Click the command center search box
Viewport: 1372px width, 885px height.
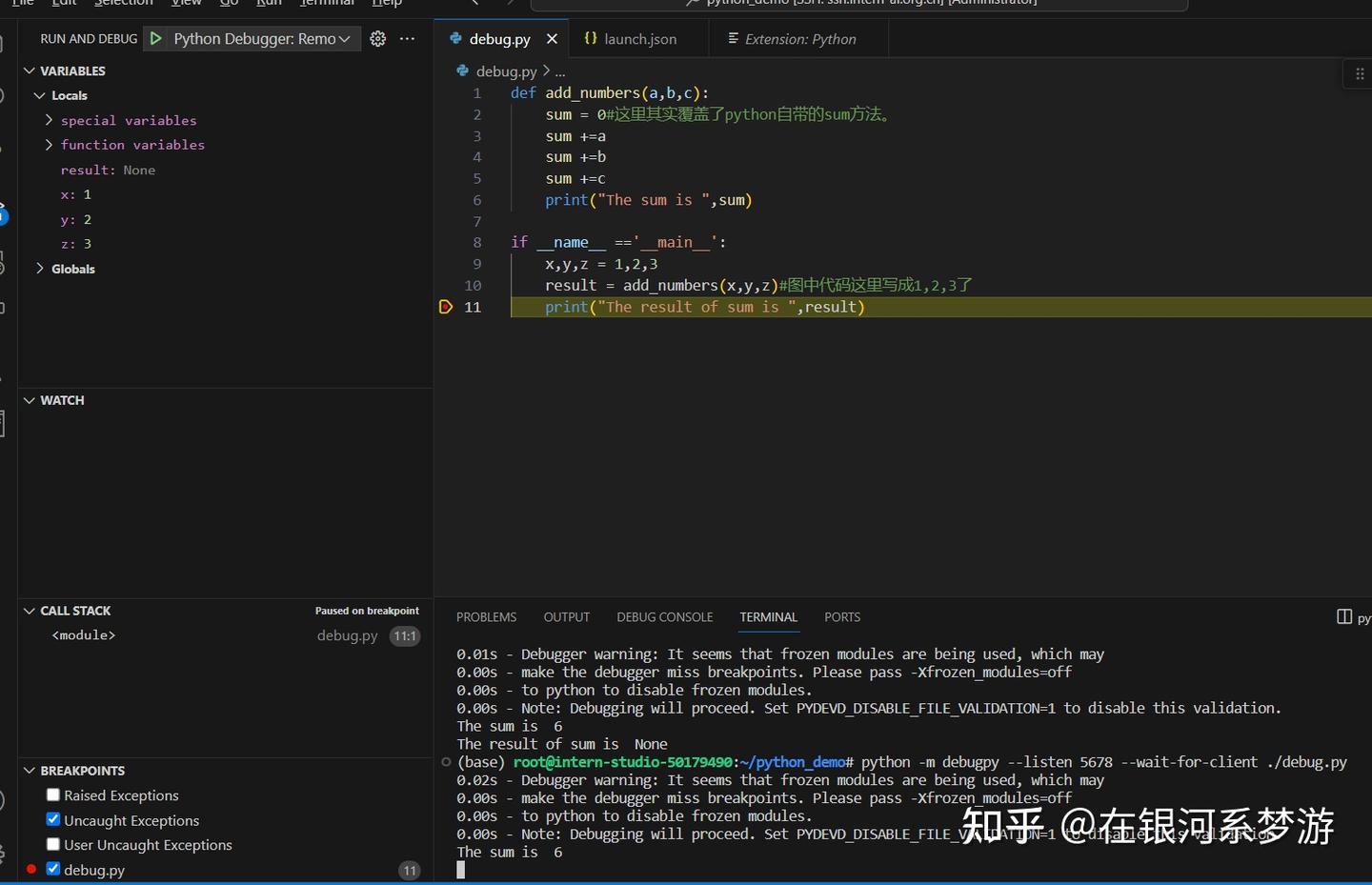(859, 4)
